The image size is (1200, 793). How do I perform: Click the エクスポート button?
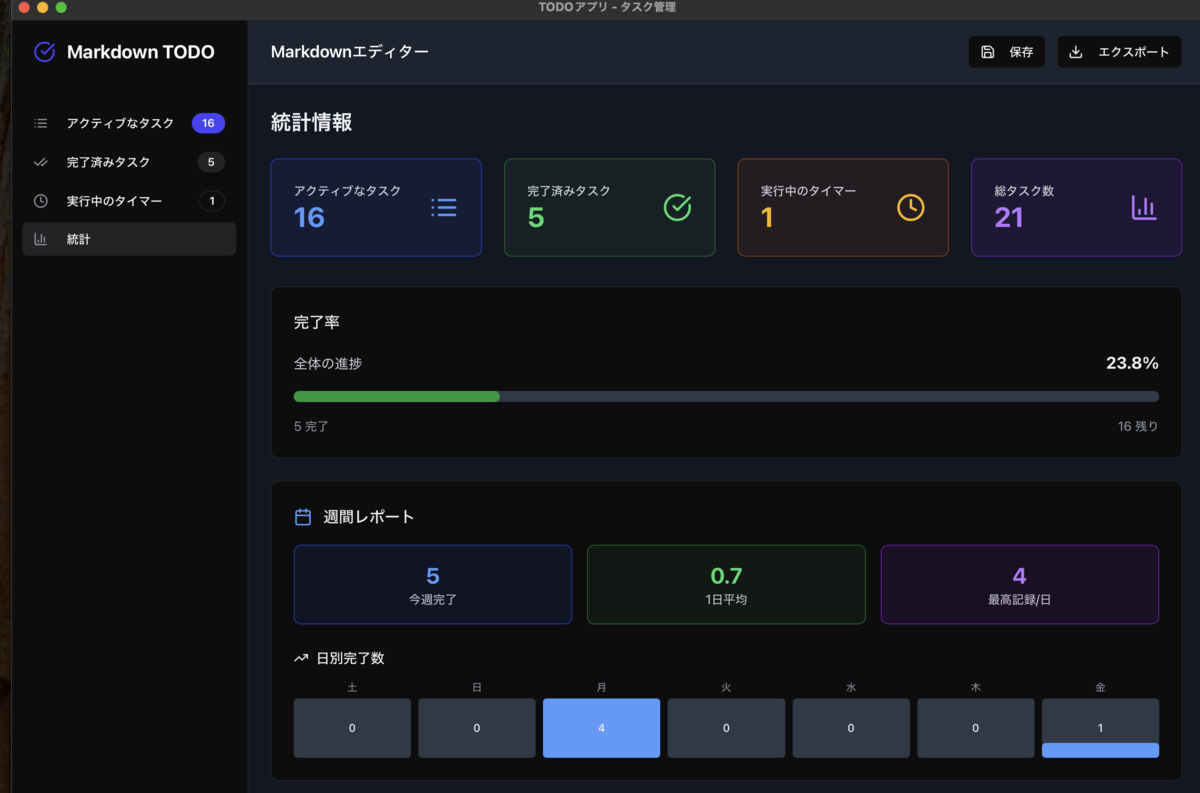click(x=1119, y=52)
